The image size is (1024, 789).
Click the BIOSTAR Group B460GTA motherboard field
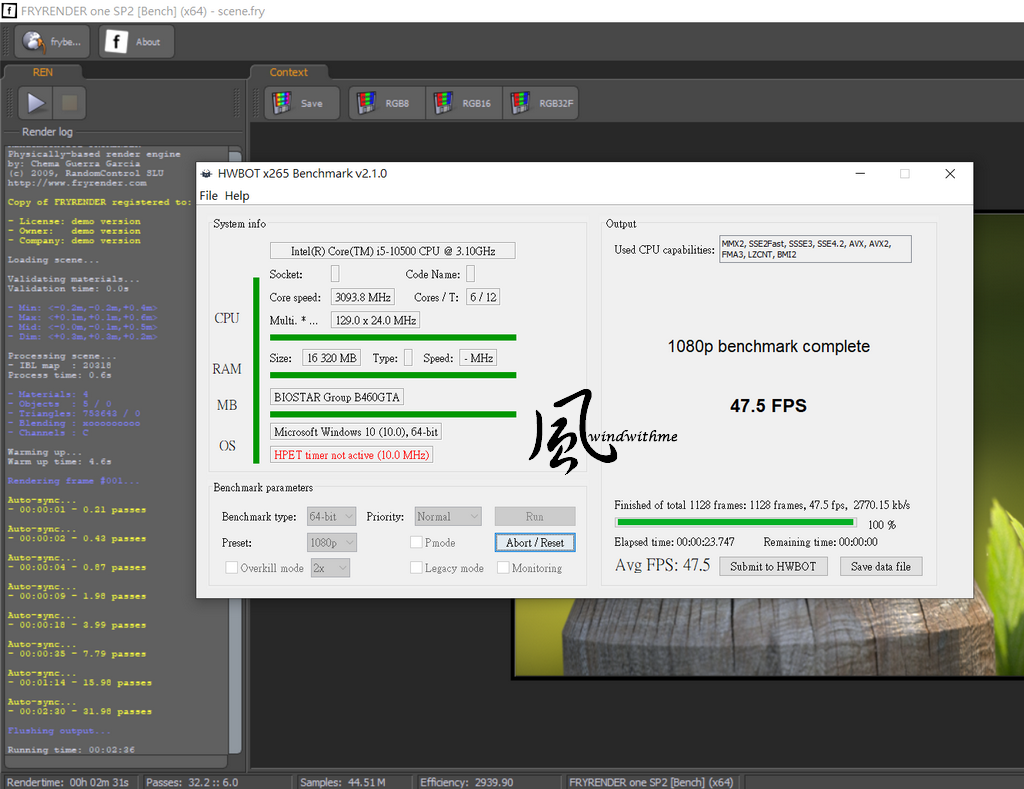(x=337, y=397)
